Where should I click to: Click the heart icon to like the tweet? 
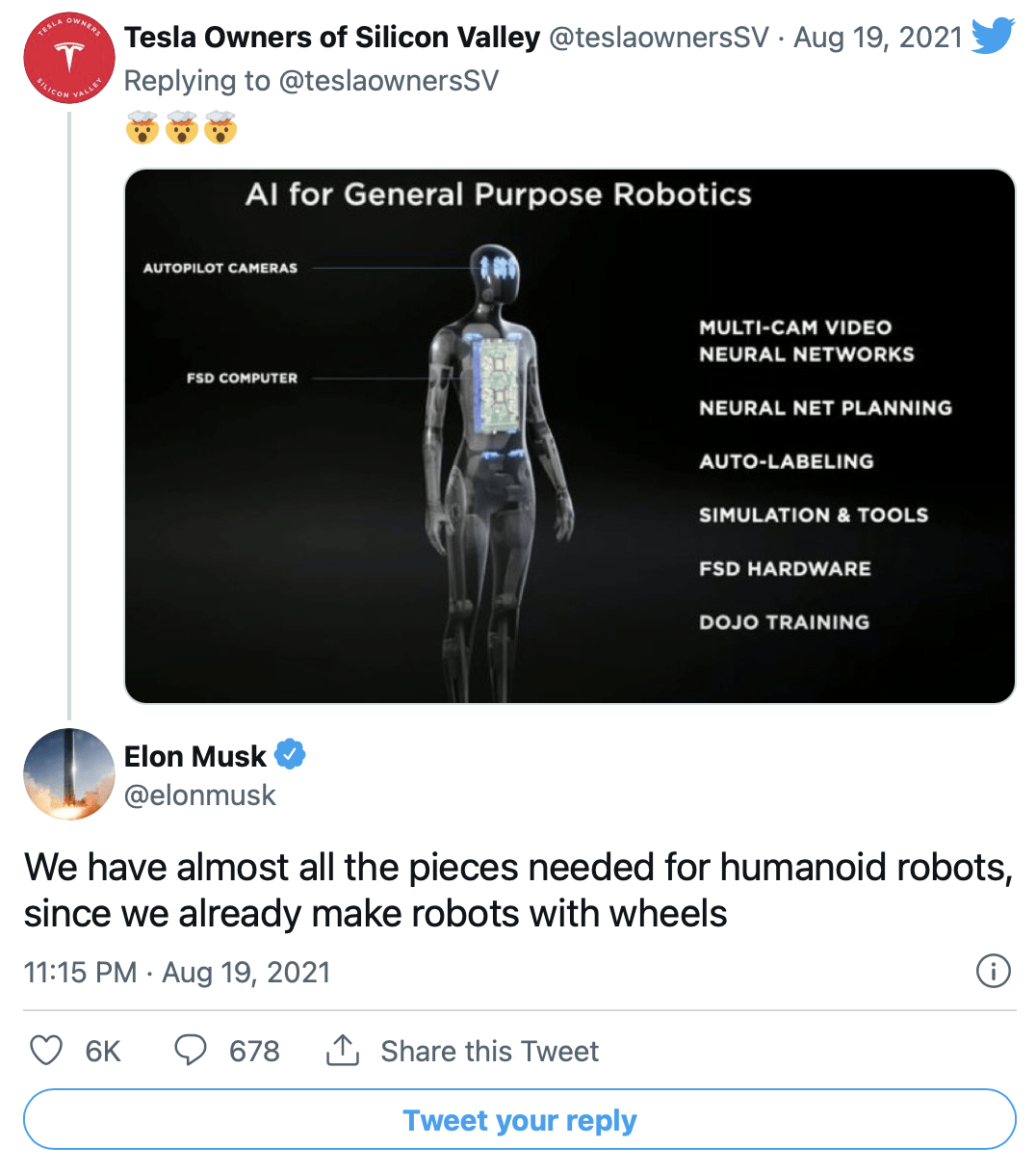tap(45, 1051)
